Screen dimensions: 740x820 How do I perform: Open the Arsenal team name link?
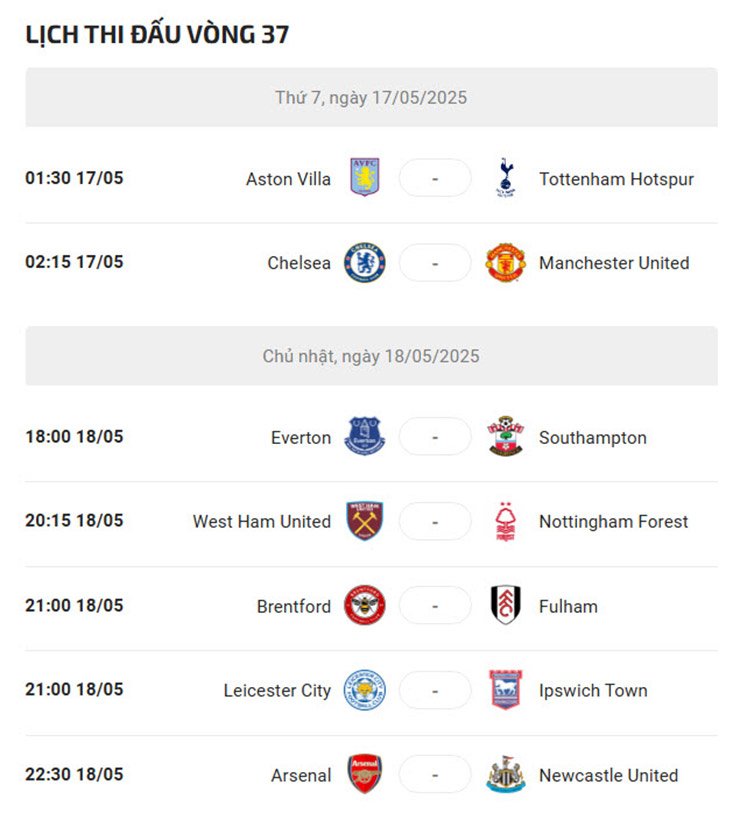pyautogui.click(x=301, y=775)
